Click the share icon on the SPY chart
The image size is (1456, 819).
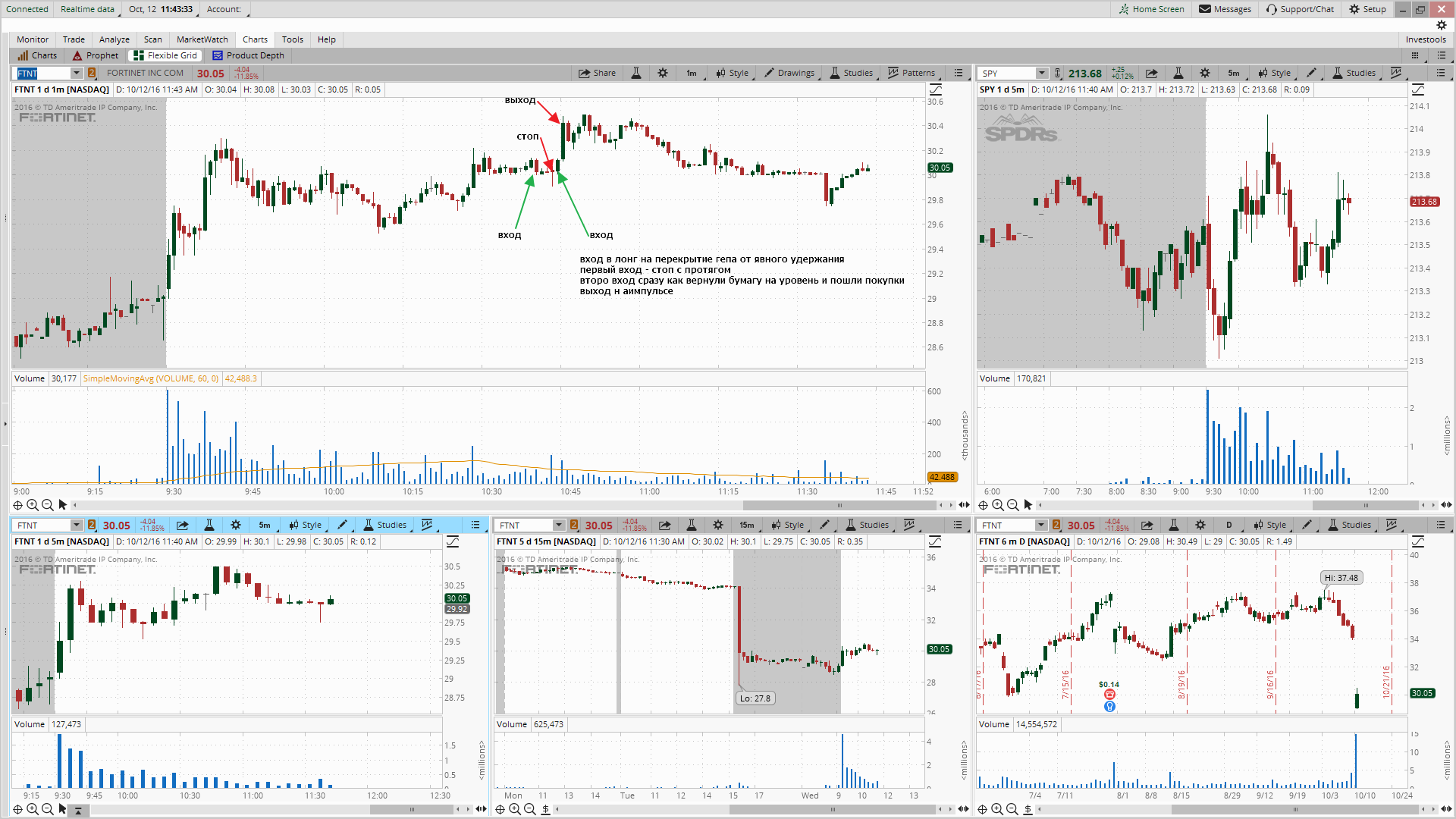click(1152, 73)
